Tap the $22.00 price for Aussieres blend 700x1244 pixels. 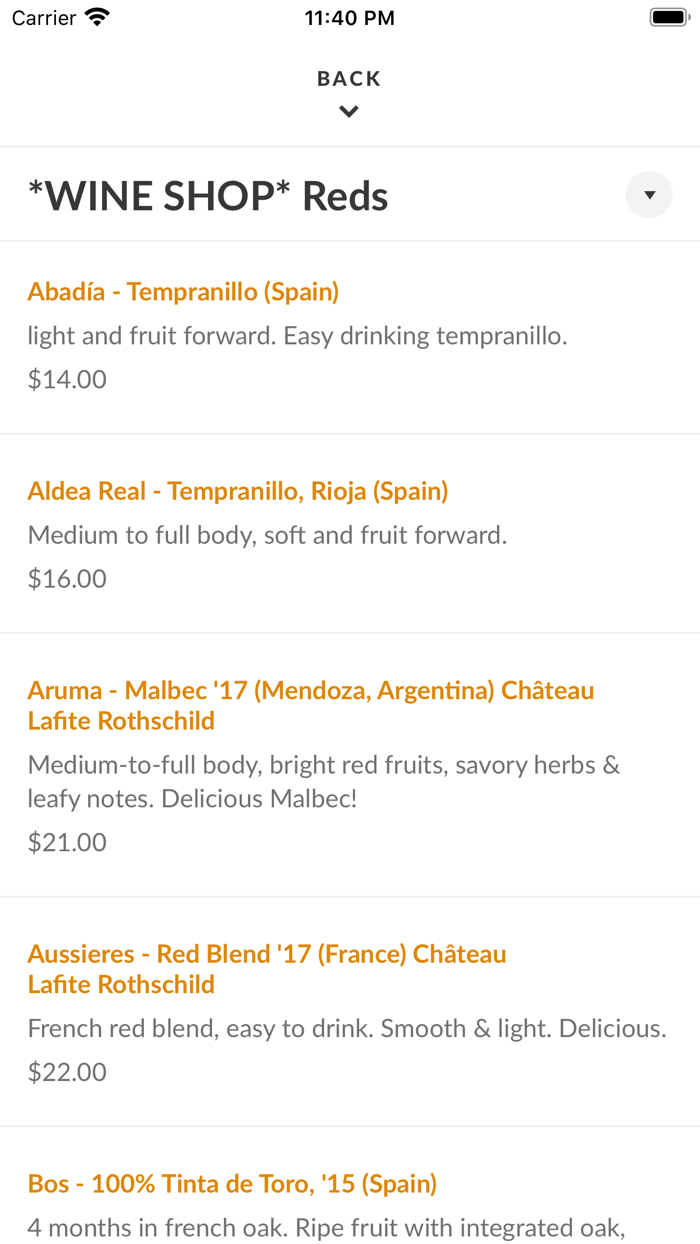pos(66,1071)
